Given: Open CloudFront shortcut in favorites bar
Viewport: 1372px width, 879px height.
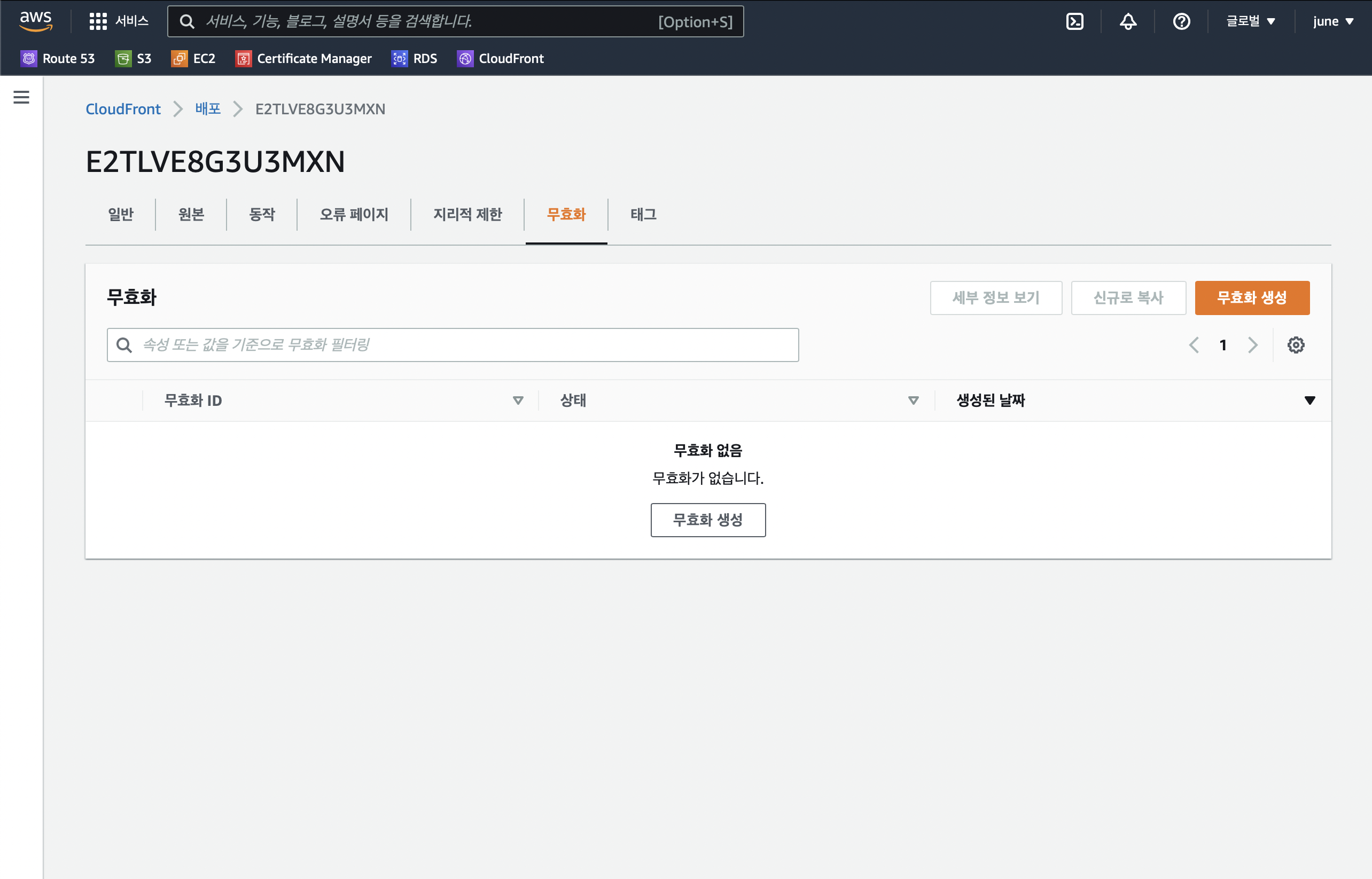Looking at the screenshot, I should pos(500,58).
